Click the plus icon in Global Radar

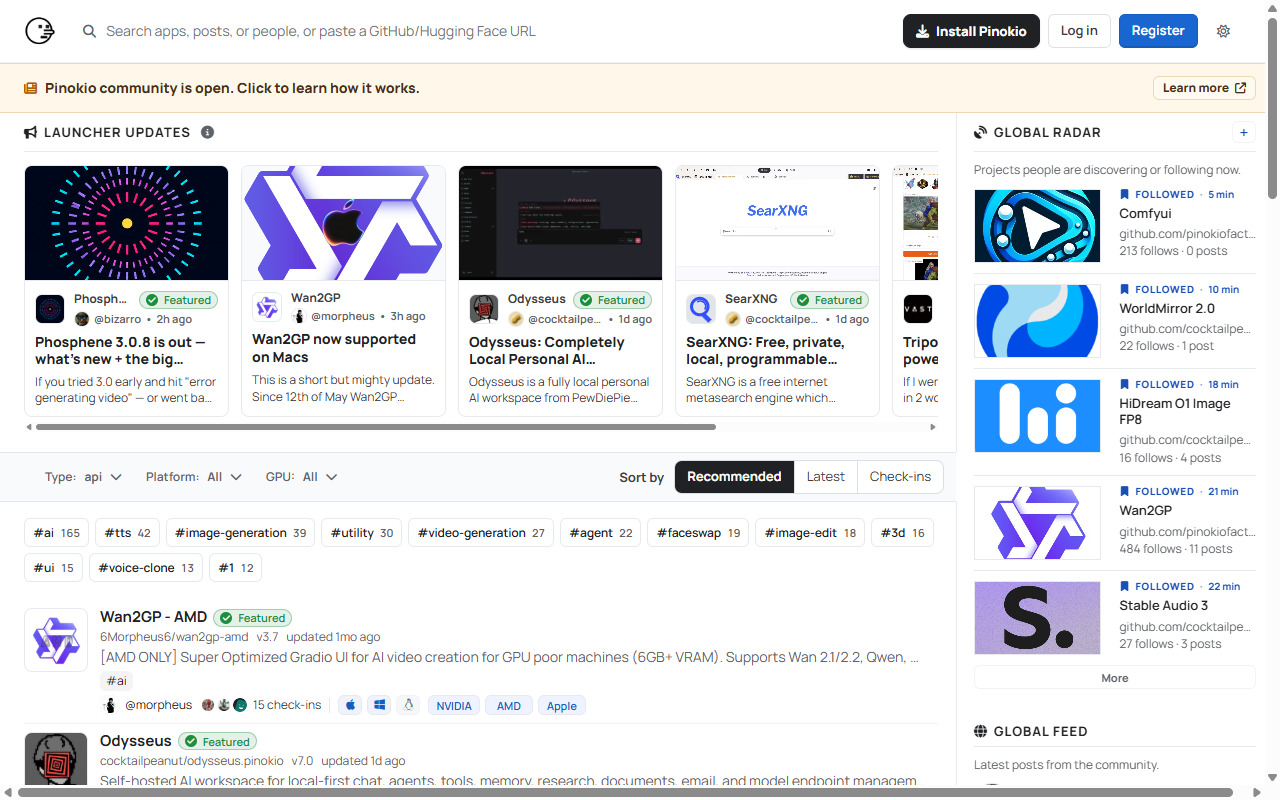point(1244,132)
